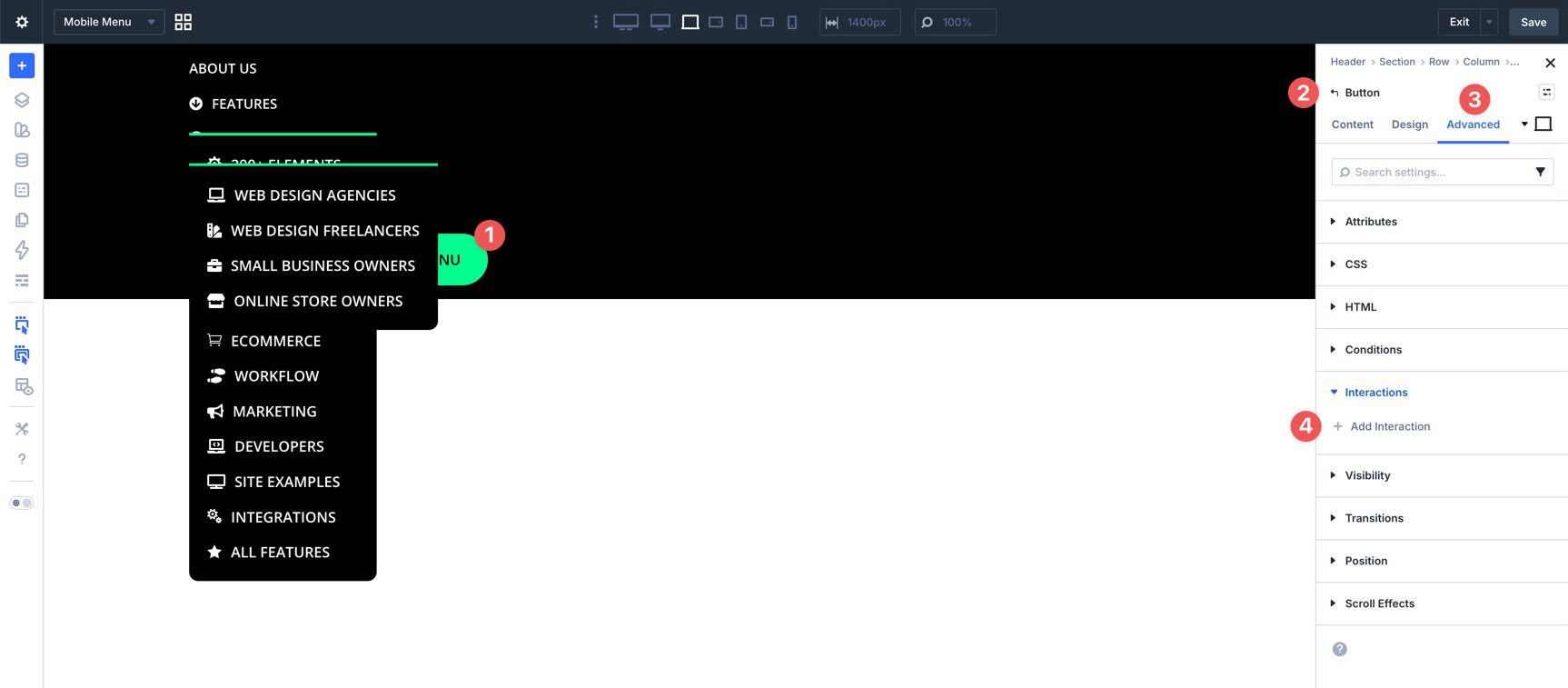This screenshot has width=1568, height=688.
Task: Open the wireframe grid view icon
Action: [x=183, y=22]
